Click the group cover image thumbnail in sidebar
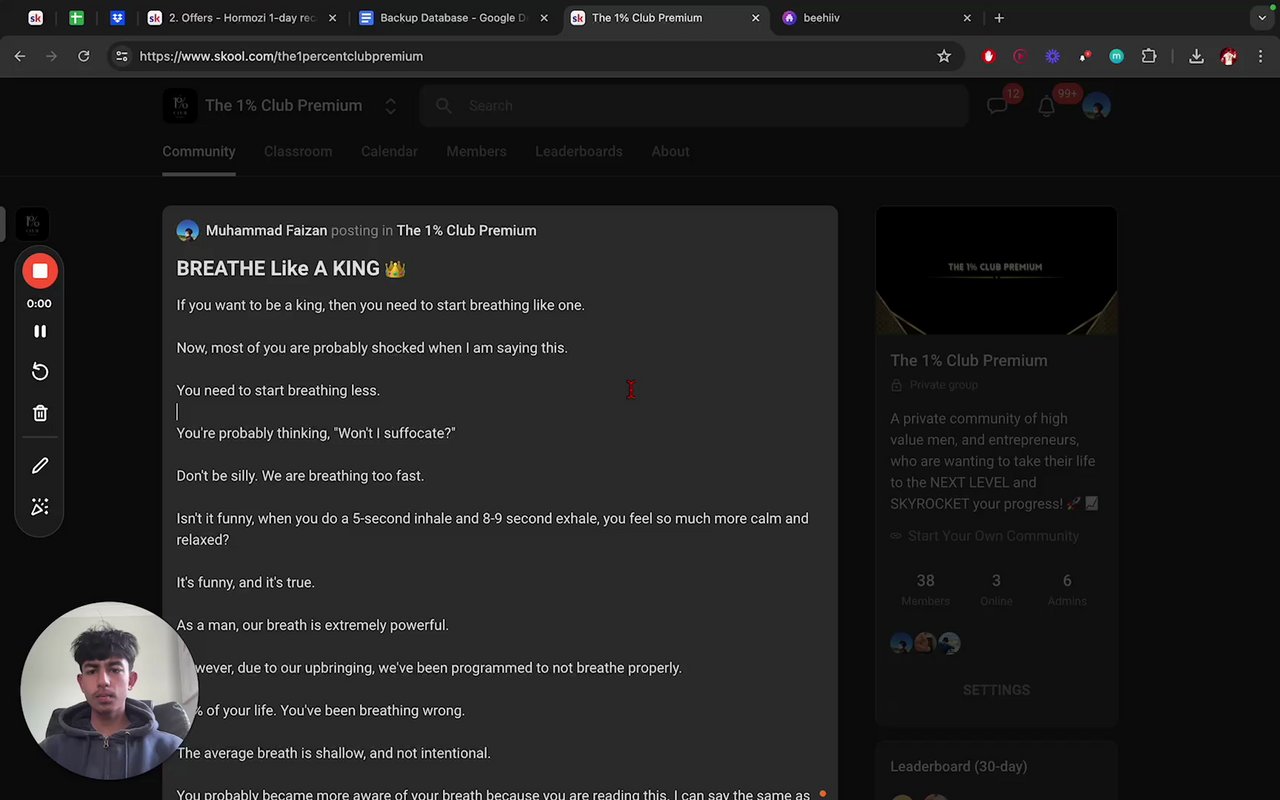The width and height of the screenshot is (1280, 800). coord(996,270)
